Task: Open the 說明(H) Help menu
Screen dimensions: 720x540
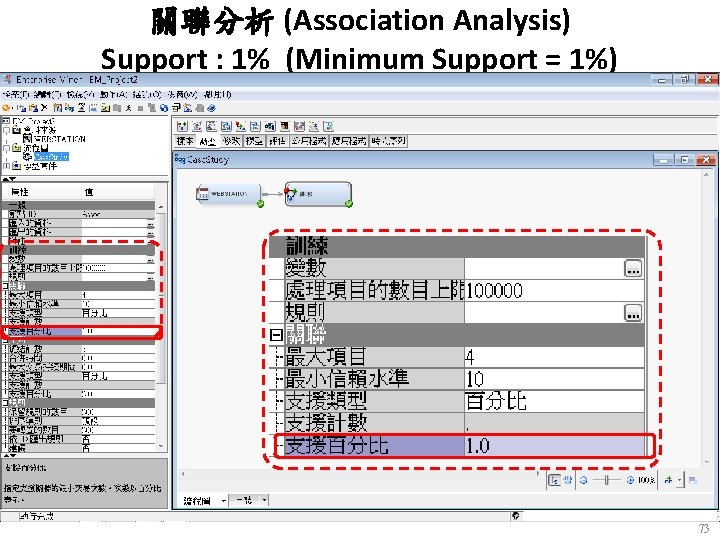Action: coord(218,95)
